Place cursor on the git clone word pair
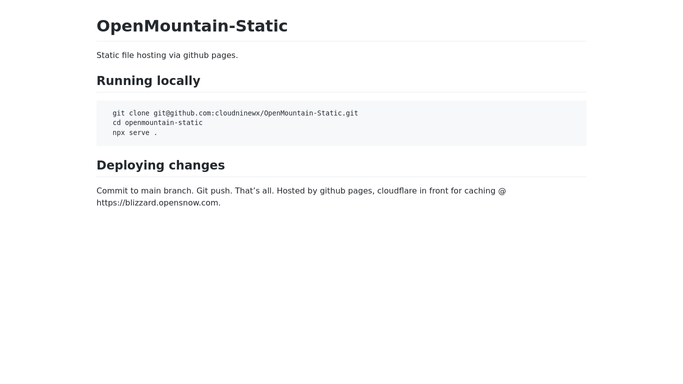This screenshot has height=384, width=683. [131, 113]
